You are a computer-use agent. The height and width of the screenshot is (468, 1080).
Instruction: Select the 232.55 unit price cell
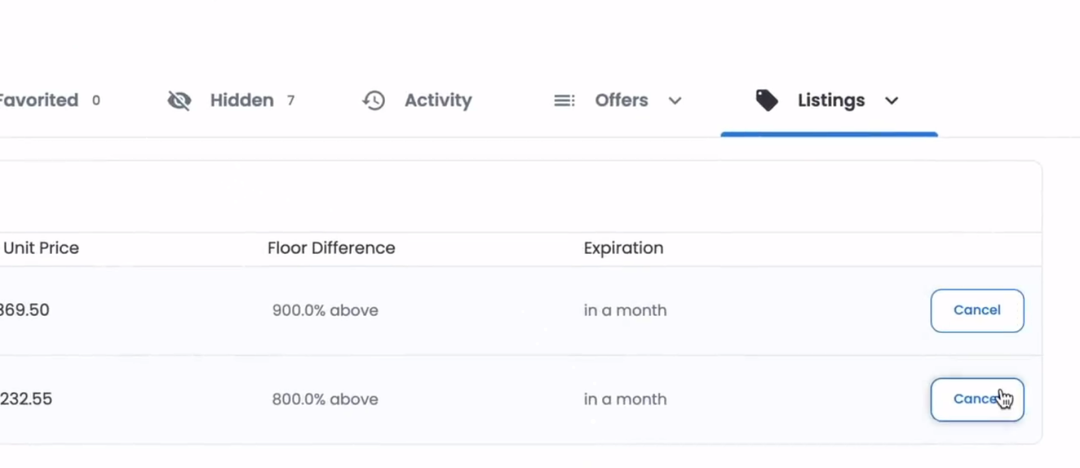(26, 399)
